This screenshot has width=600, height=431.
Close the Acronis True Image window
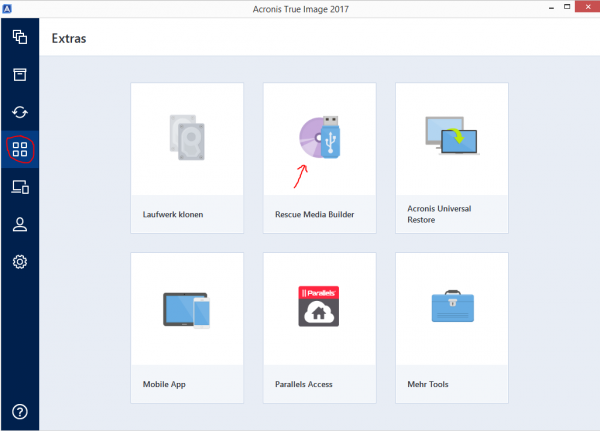[584, 9]
